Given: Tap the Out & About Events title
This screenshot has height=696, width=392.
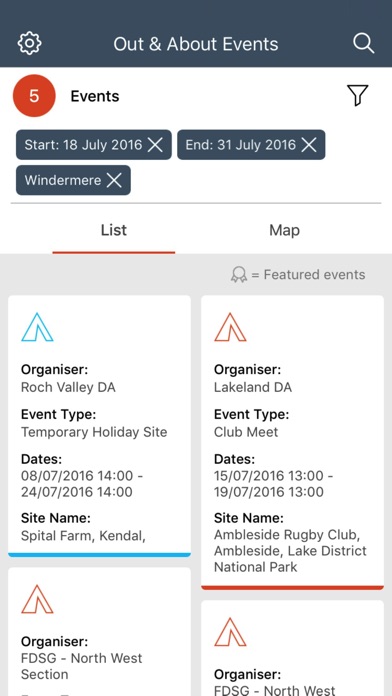Looking at the screenshot, I should (196, 44).
